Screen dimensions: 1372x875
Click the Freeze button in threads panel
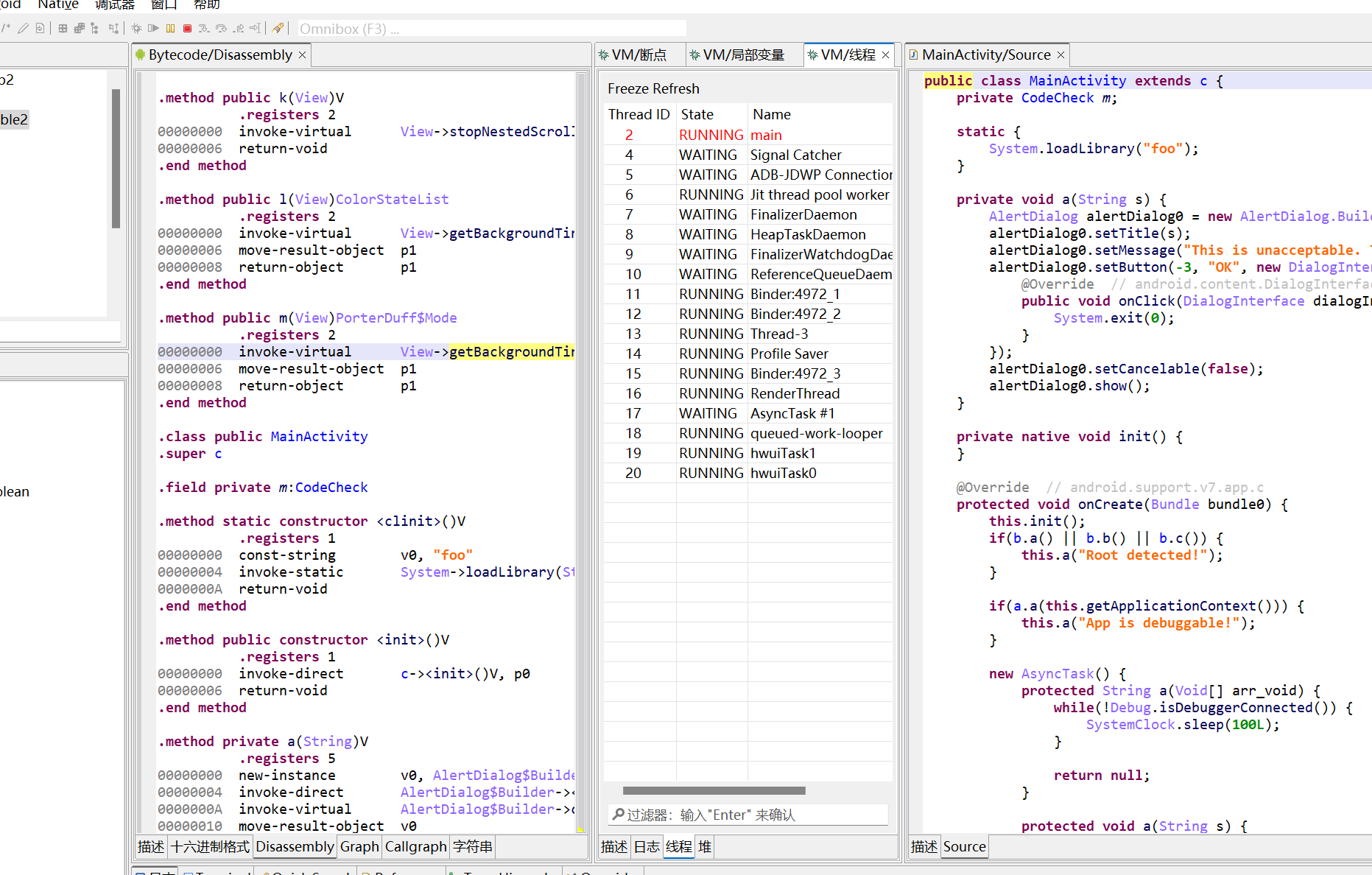627,88
